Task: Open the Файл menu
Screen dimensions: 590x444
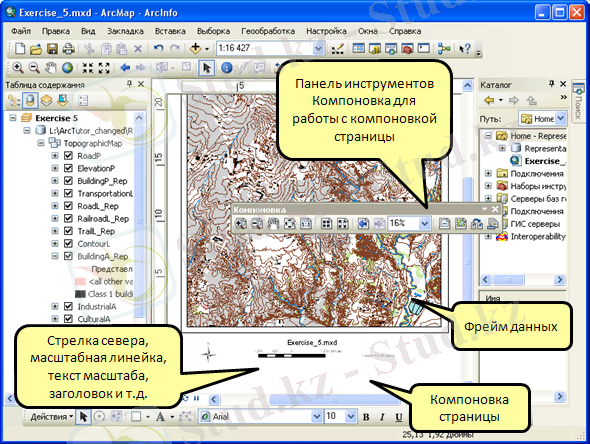Action: point(21,31)
